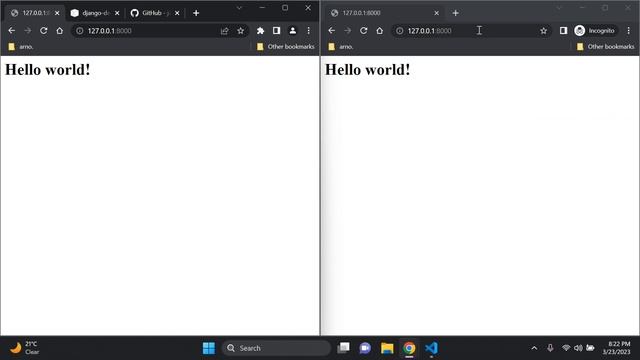Click the battery tray icon
This screenshot has height=360, width=640.
click(590, 348)
